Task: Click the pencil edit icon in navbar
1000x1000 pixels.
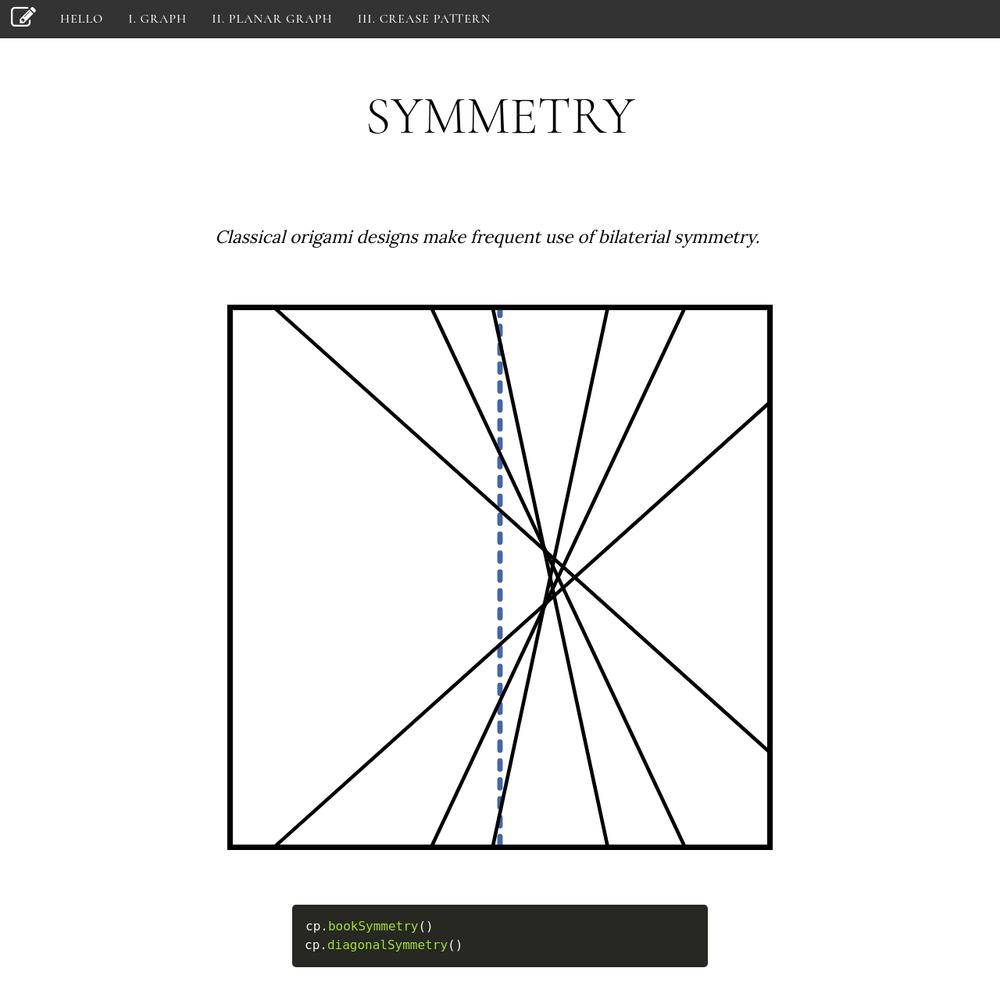Action: pos(23,17)
